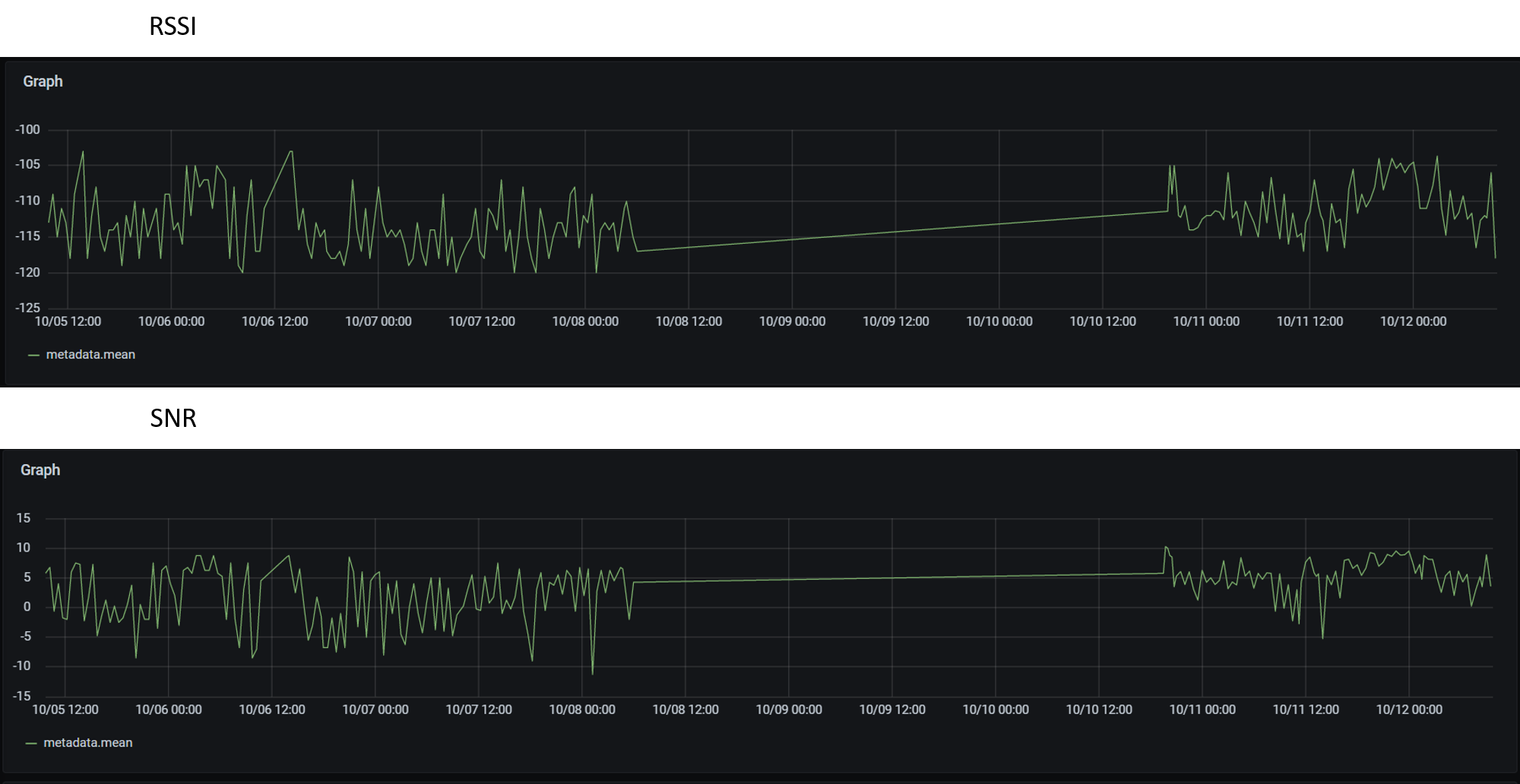Click SNR x-axis label 10/09 00:00
This screenshot has height=784, width=1520.
tap(789, 710)
